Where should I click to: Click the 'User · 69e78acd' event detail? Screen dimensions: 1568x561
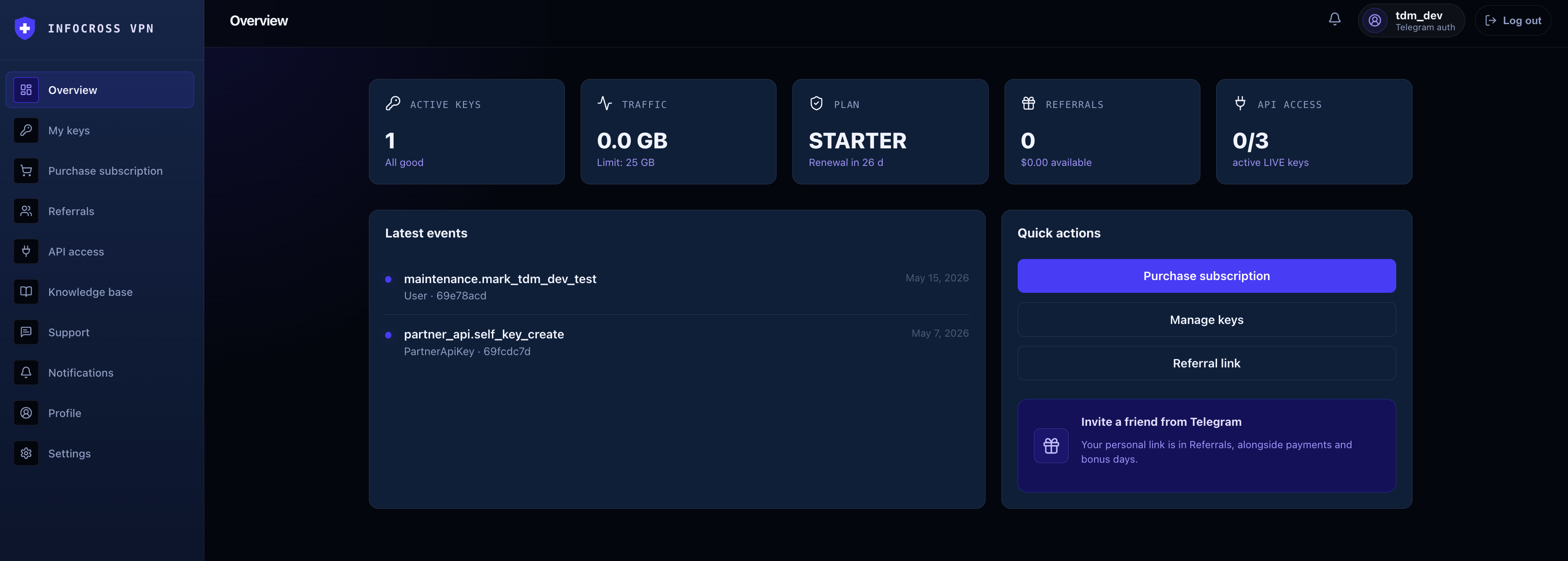(445, 296)
